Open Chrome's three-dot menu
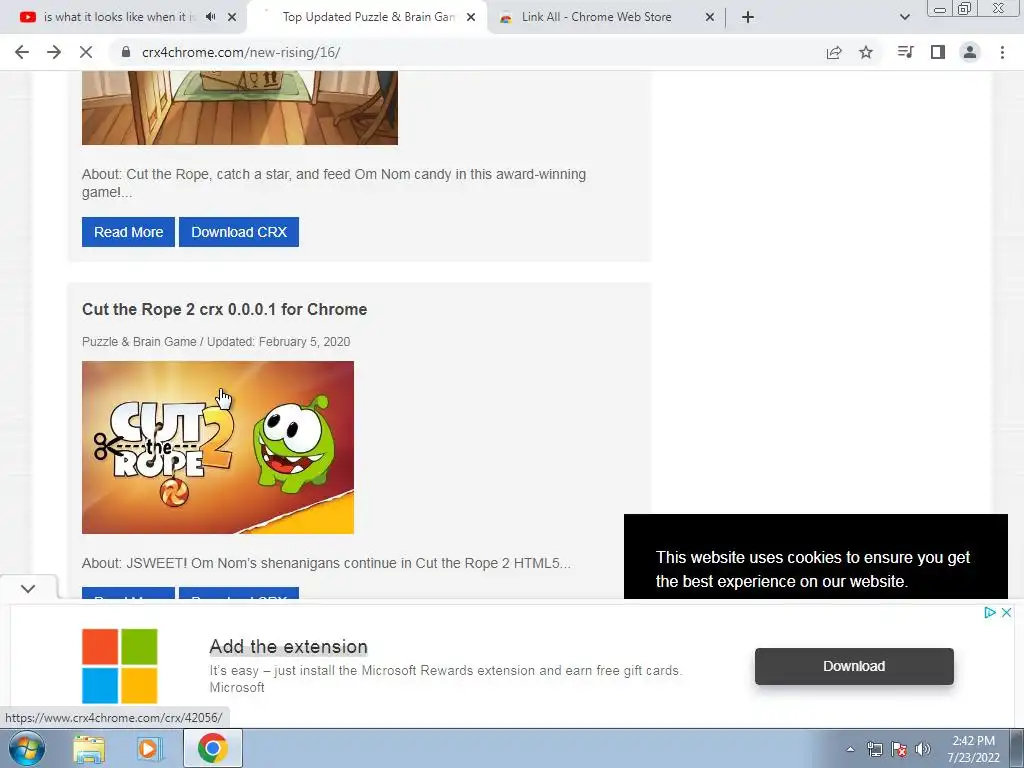The width and height of the screenshot is (1024, 768). (x=1002, y=52)
